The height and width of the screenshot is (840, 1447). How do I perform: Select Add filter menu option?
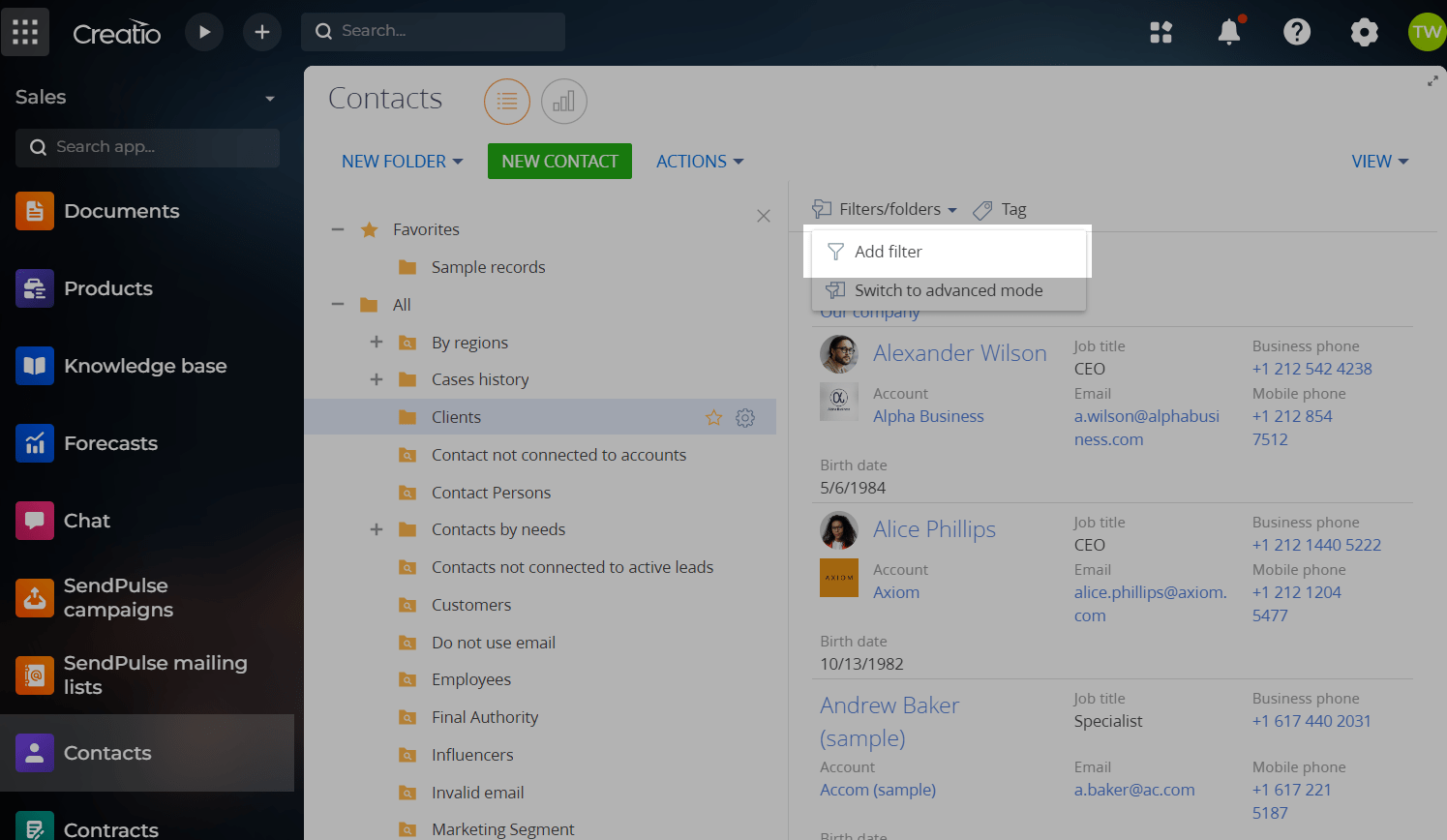point(949,252)
